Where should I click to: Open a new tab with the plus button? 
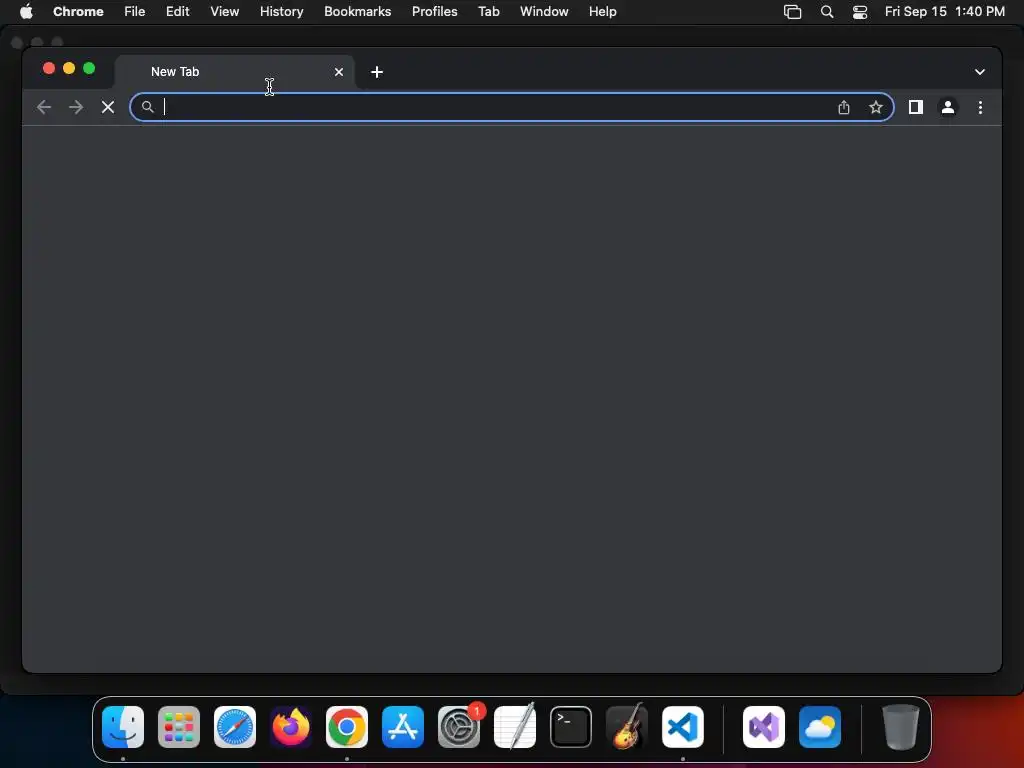[377, 72]
